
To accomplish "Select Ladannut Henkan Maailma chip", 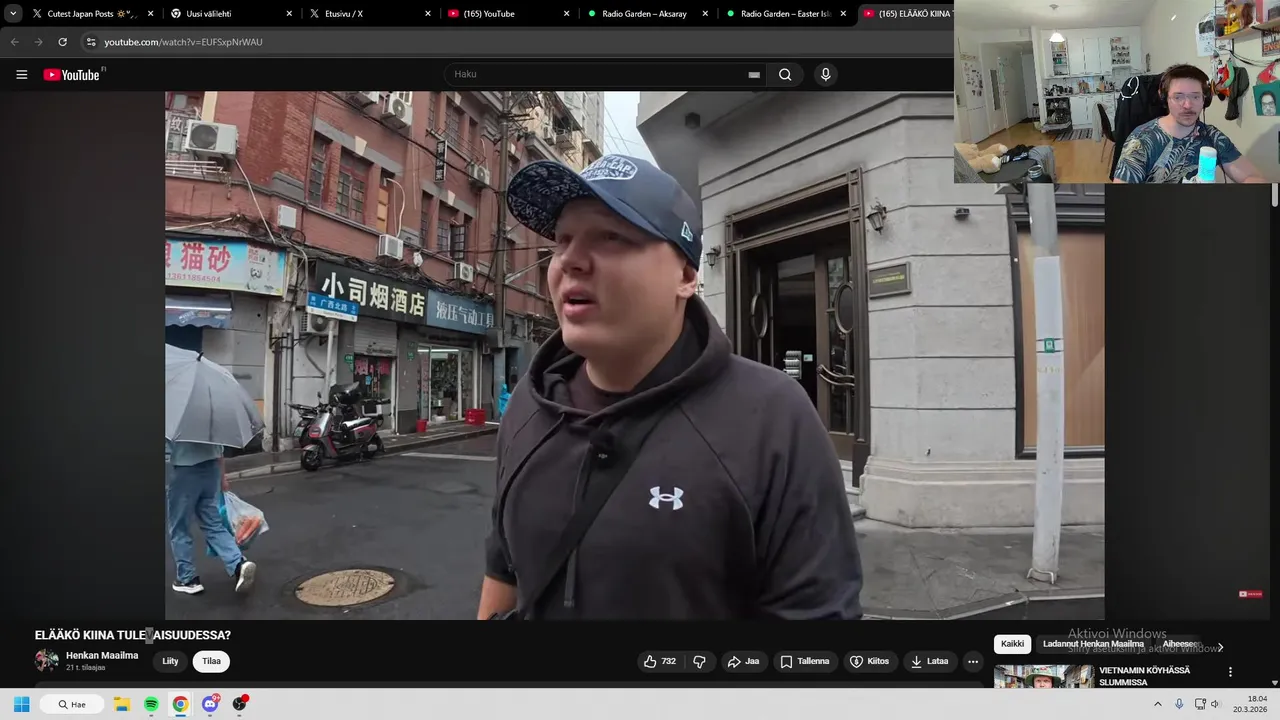I will tap(1093, 644).
